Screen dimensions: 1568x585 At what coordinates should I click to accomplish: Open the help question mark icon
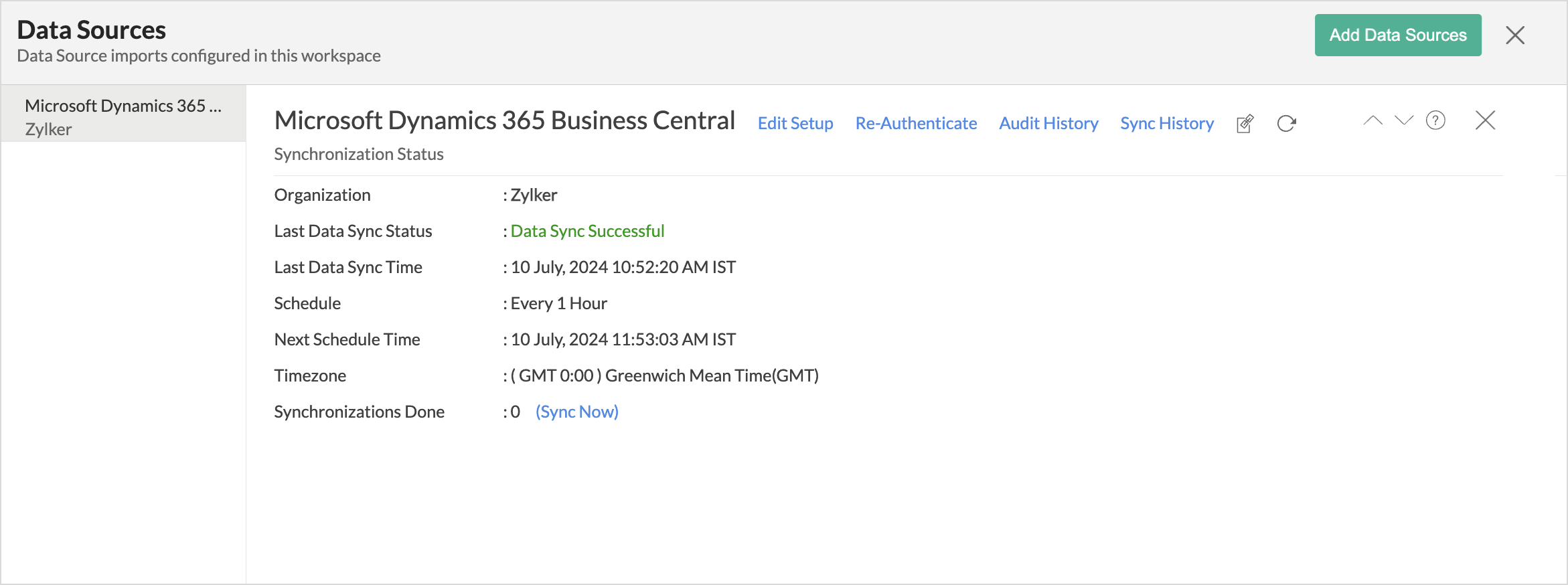click(x=1435, y=120)
